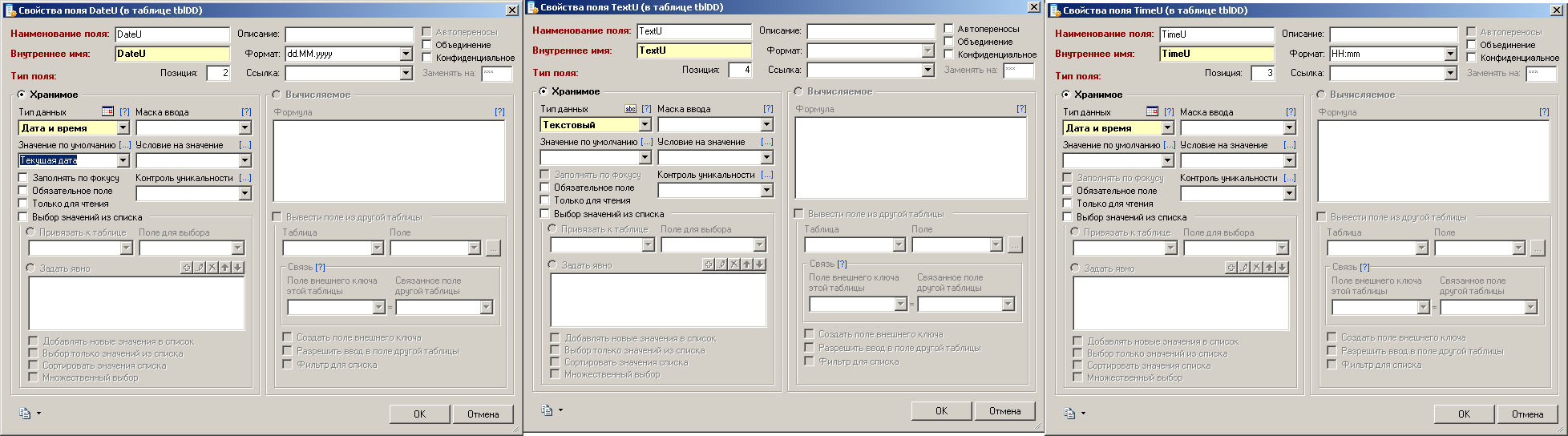Expand the Текстовый data type dropdown

tap(645, 125)
